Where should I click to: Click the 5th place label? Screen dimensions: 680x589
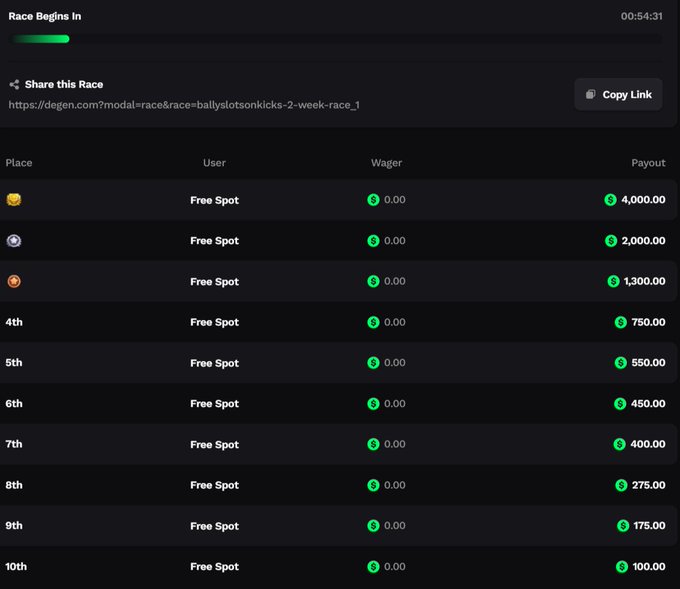[14, 363]
